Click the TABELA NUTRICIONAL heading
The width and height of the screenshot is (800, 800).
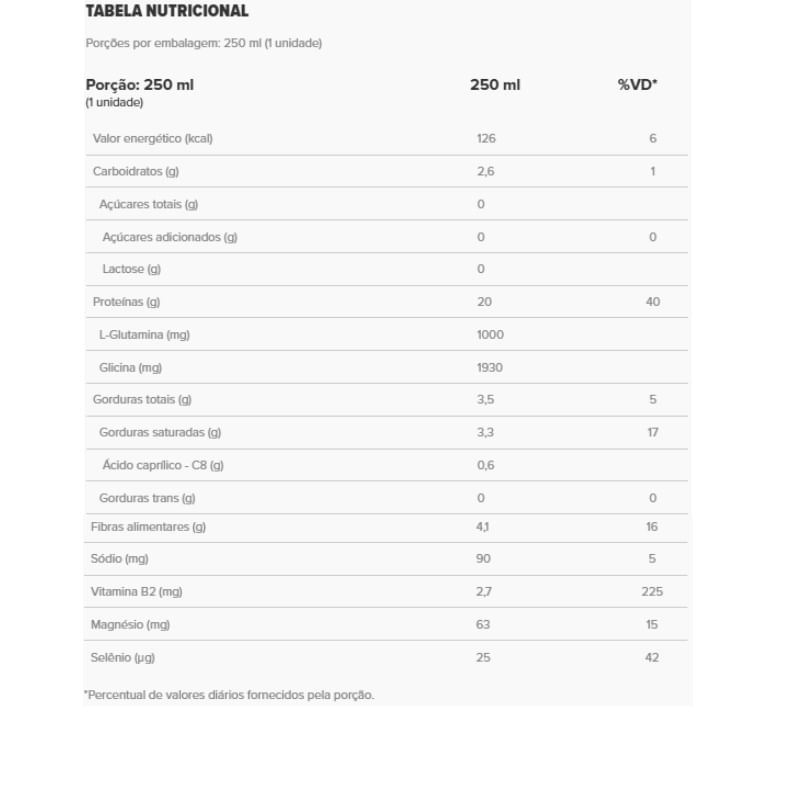click(x=167, y=11)
